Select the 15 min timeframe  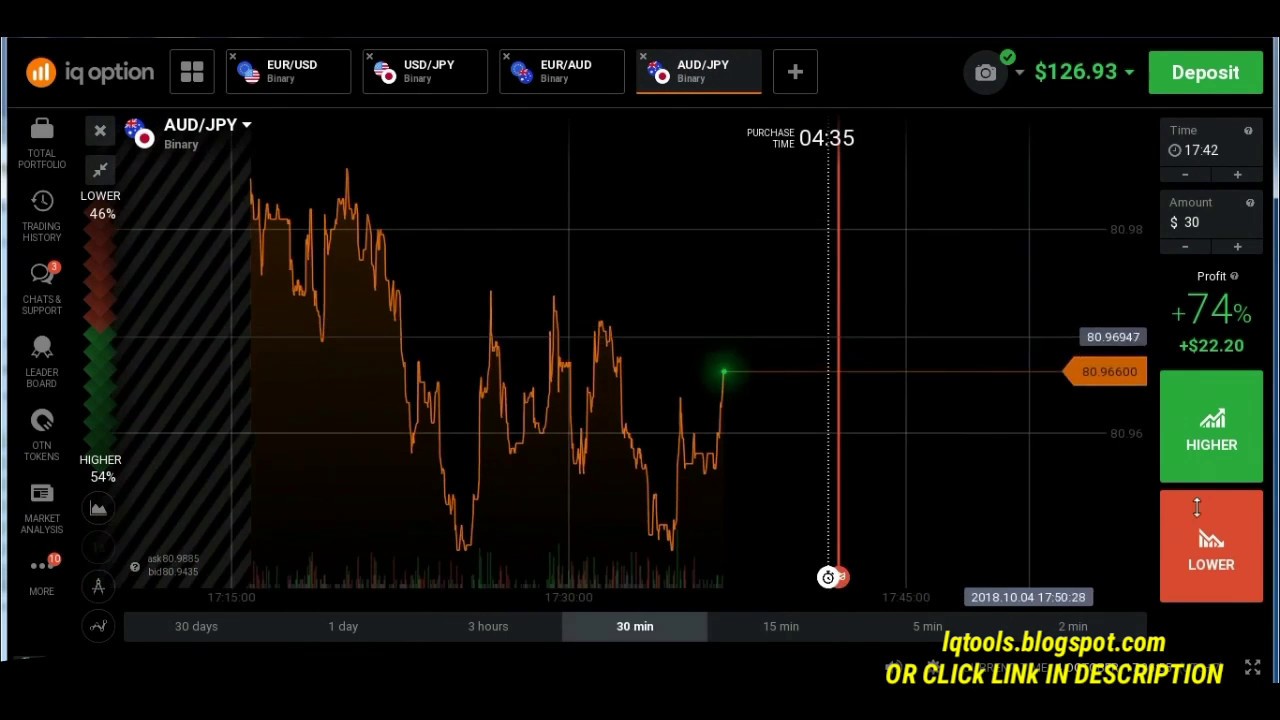781,626
